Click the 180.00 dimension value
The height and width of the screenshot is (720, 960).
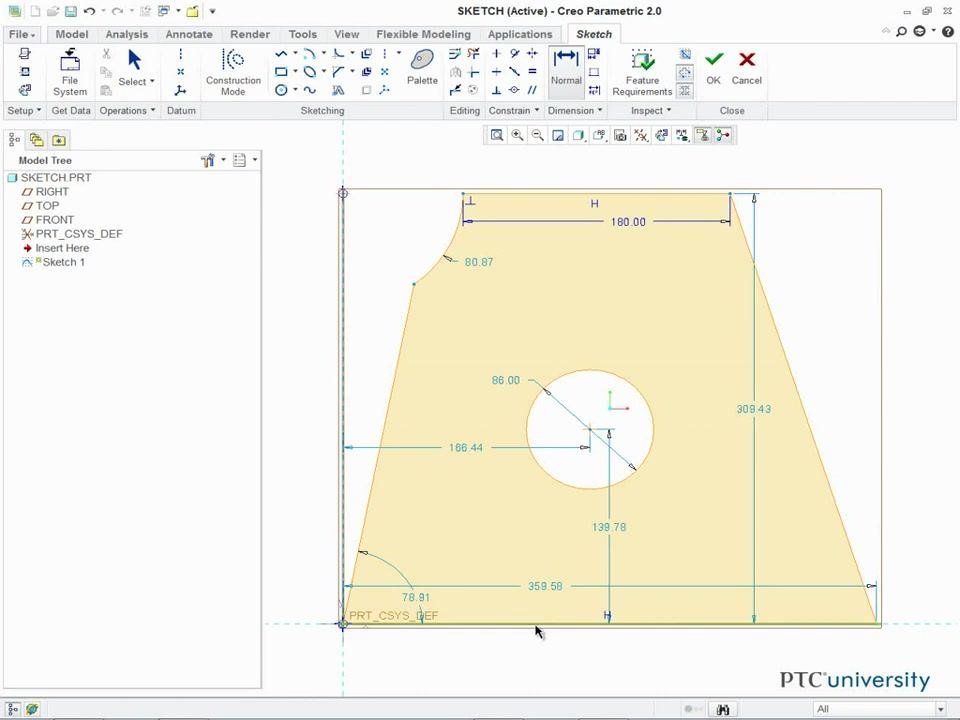[x=628, y=222]
